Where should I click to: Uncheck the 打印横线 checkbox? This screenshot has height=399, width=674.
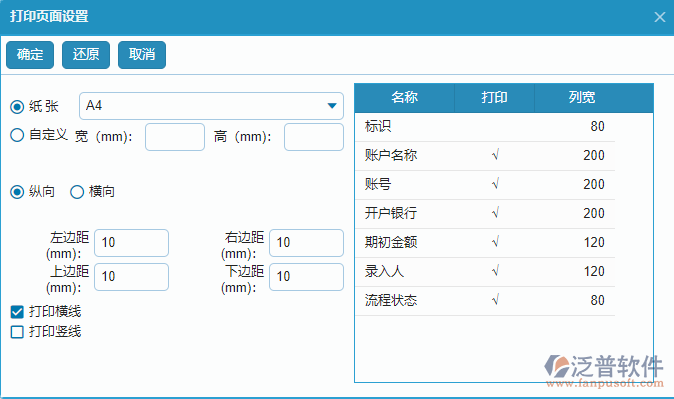pyautogui.click(x=17, y=312)
